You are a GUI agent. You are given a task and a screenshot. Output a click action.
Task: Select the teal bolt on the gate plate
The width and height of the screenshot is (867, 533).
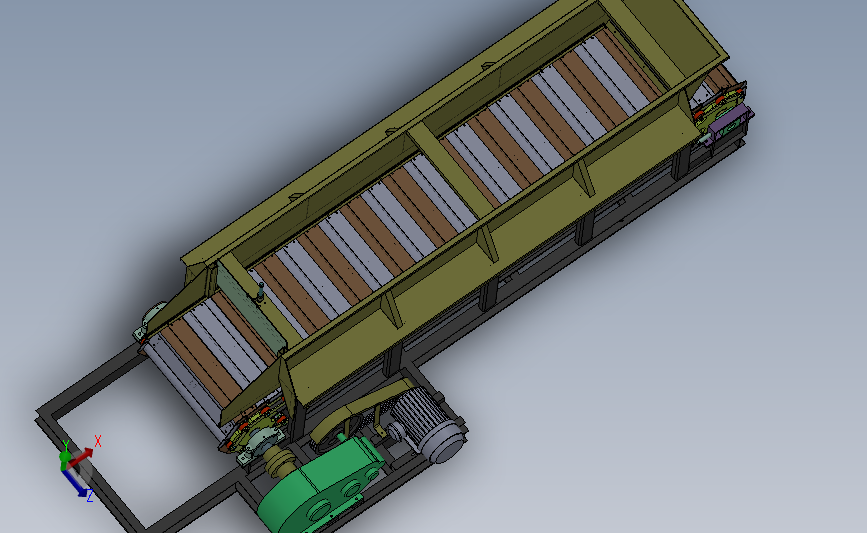pos(260,291)
